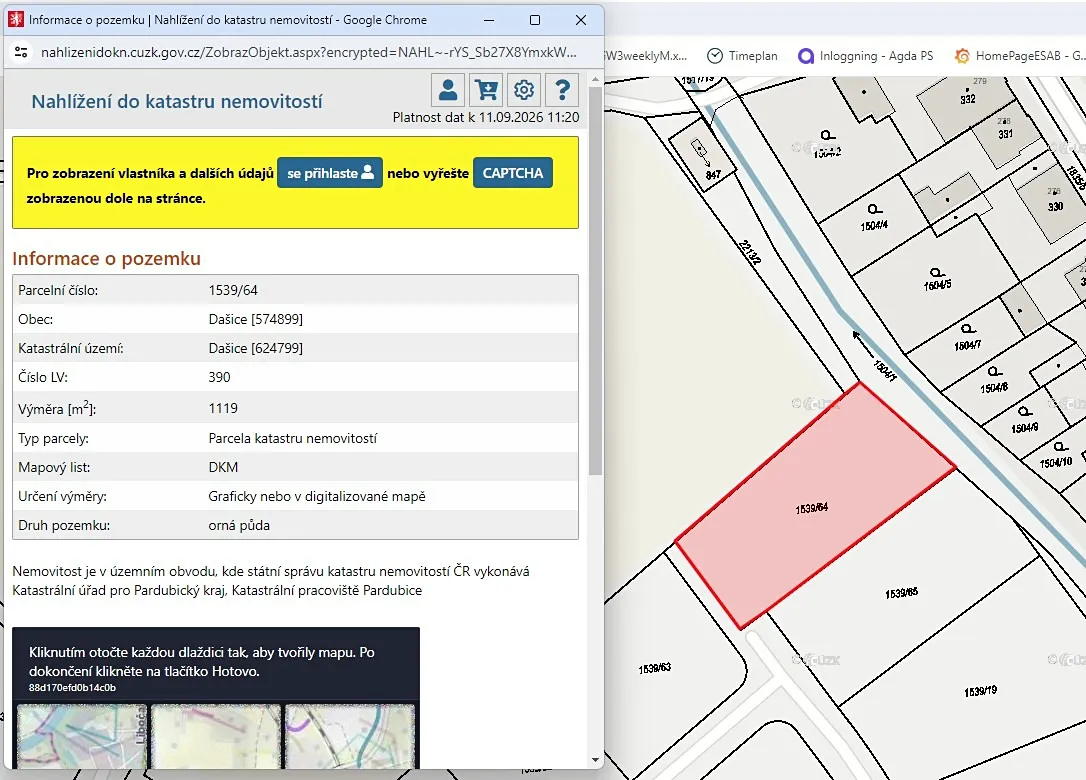Minimize the Chrome popup window

point(489,20)
